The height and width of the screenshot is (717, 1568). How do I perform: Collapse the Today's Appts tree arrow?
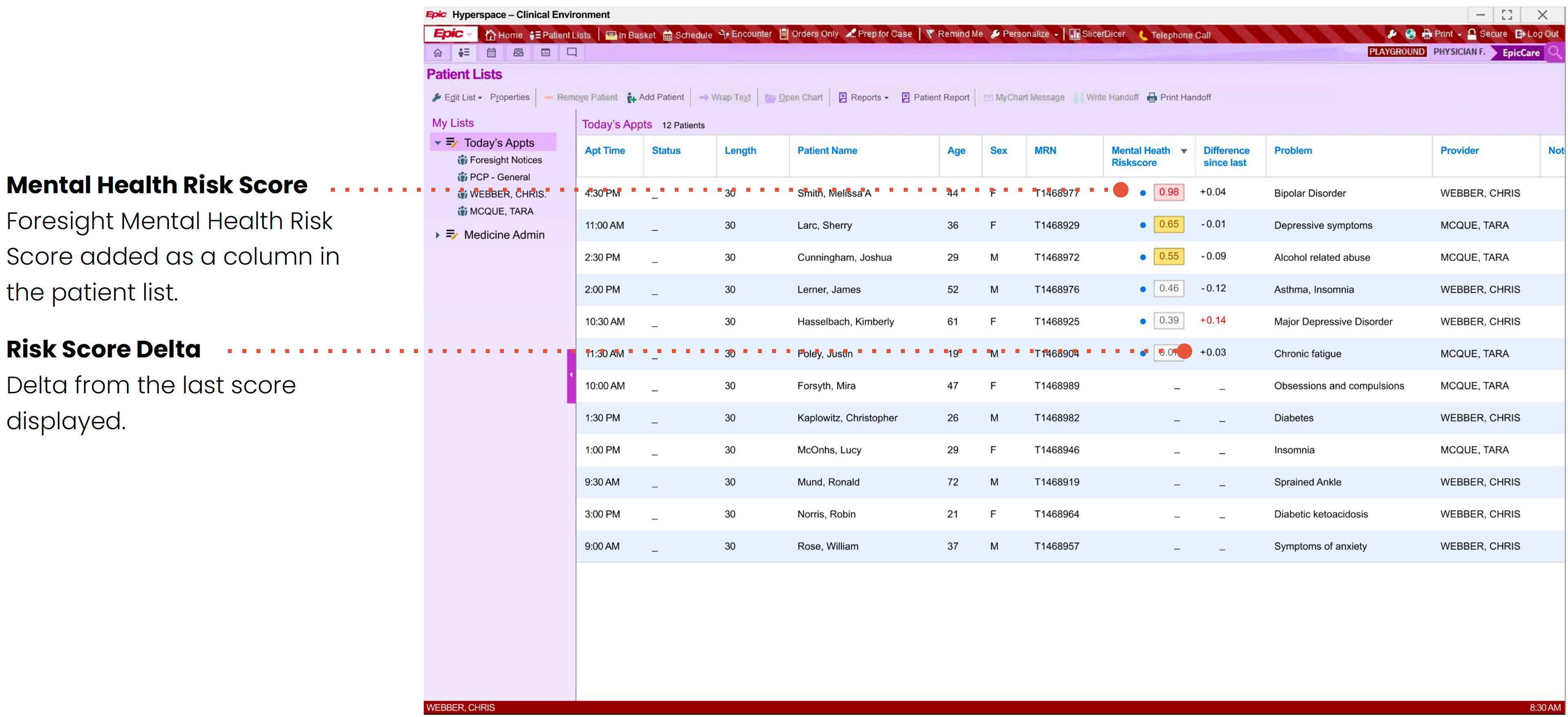pos(438,143)
